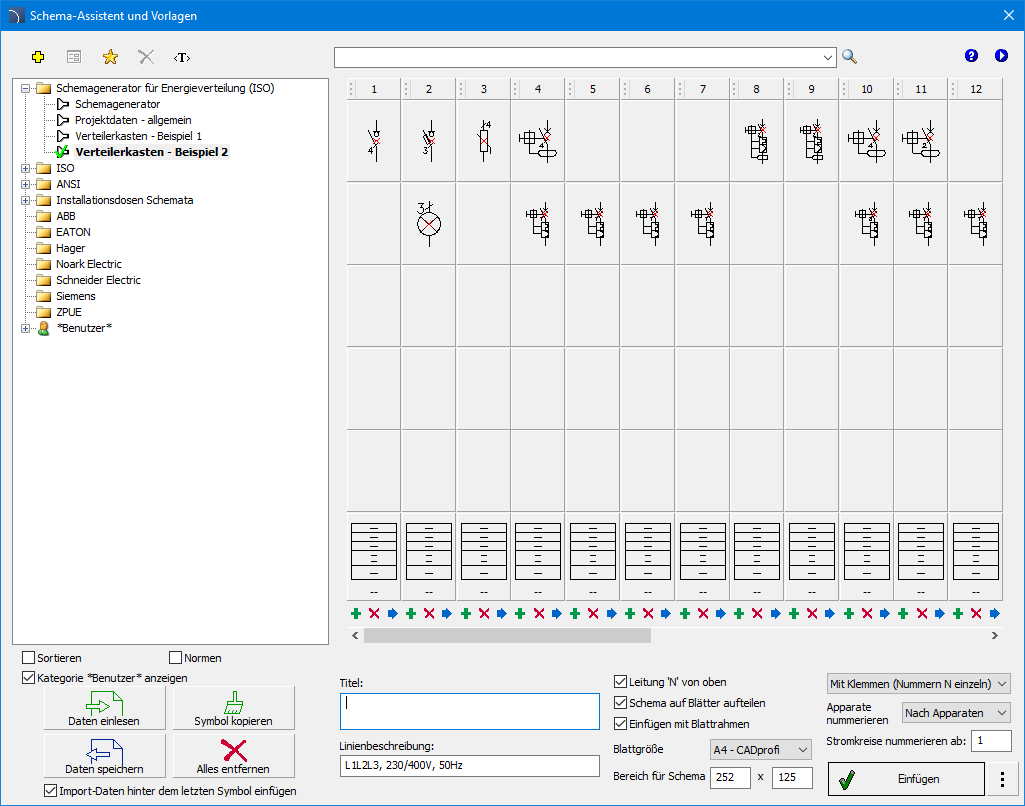The image size is (1025, 806).
Task: Expand the ANSI folder tree node
Action: click(26, 184)
